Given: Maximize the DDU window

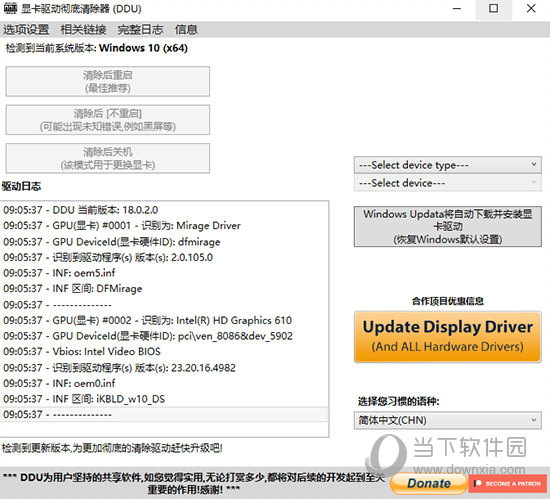Looking at the screenshot, I should 494,8.
